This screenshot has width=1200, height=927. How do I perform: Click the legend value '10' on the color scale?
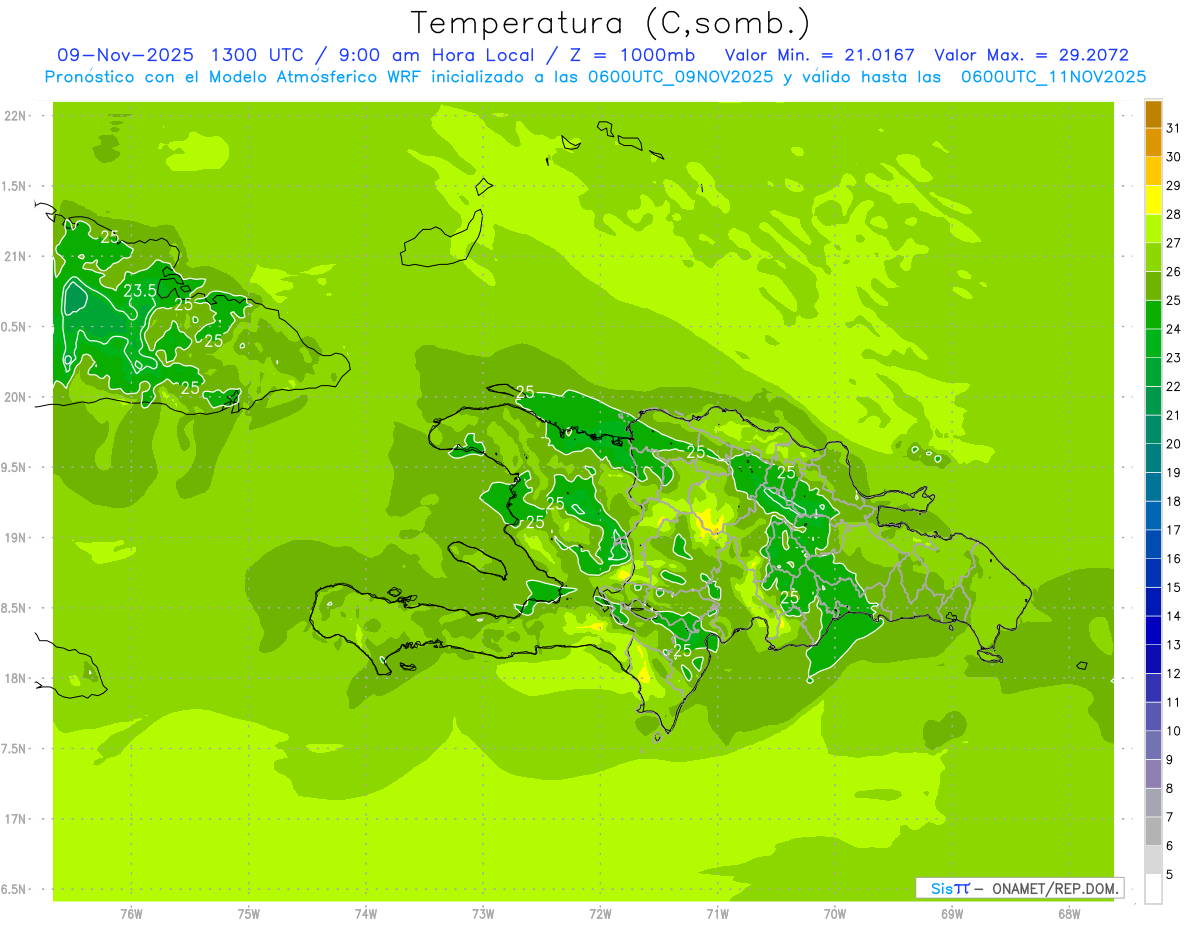pyautogui.click(x=1174, y=731)
